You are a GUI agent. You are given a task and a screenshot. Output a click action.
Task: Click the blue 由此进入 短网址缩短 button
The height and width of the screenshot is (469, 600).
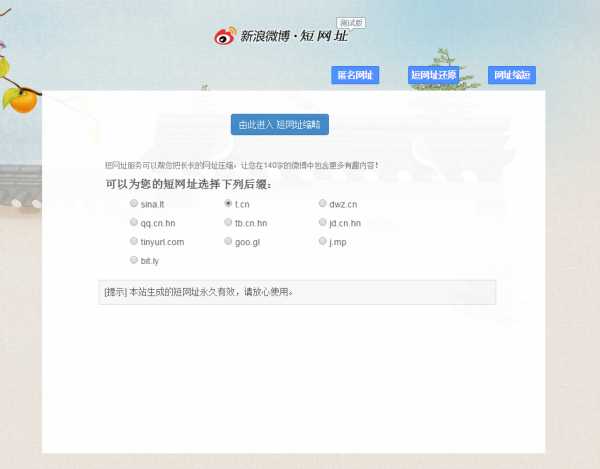(x=280, y=124)
